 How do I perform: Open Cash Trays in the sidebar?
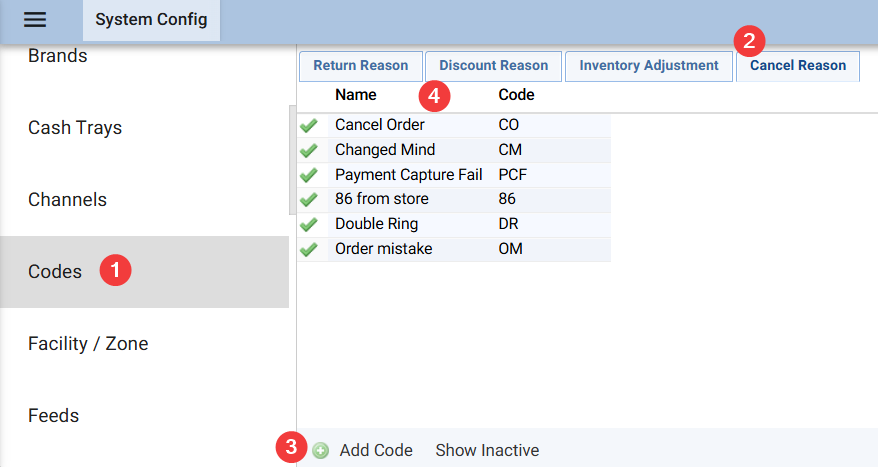coord(75,128)
